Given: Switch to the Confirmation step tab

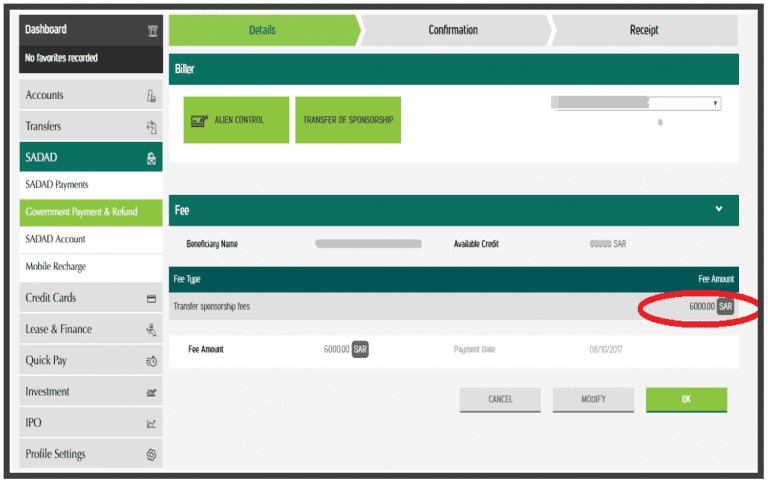Looking at the screenshot, I should 453,30.
